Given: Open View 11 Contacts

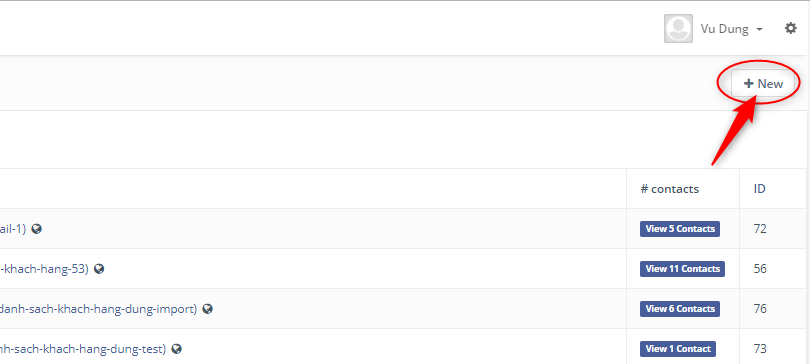Looking at the screenshot, I should tap(682, 269).
